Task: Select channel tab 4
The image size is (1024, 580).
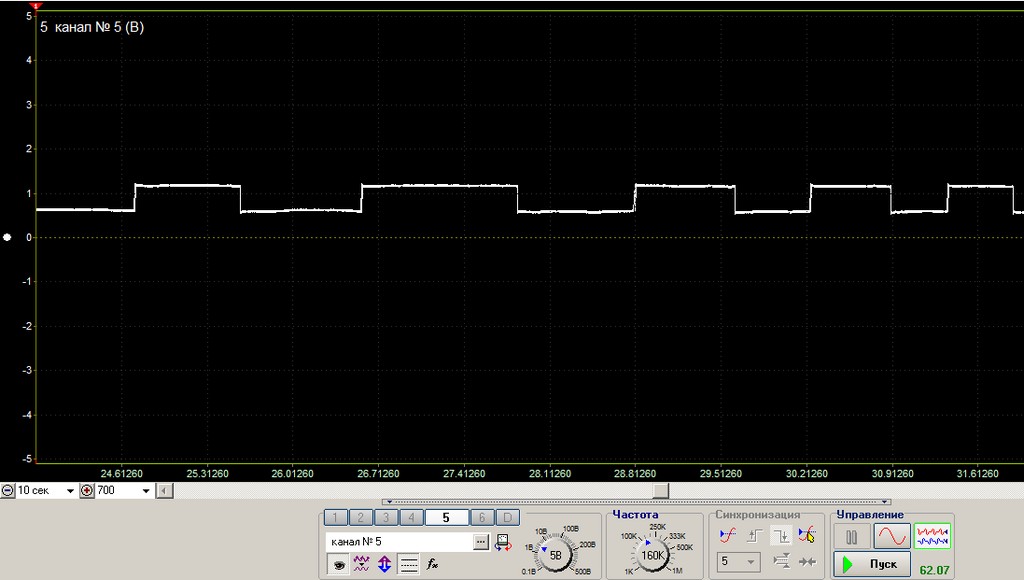Action: pyautogui.click(x=411, y=518)
